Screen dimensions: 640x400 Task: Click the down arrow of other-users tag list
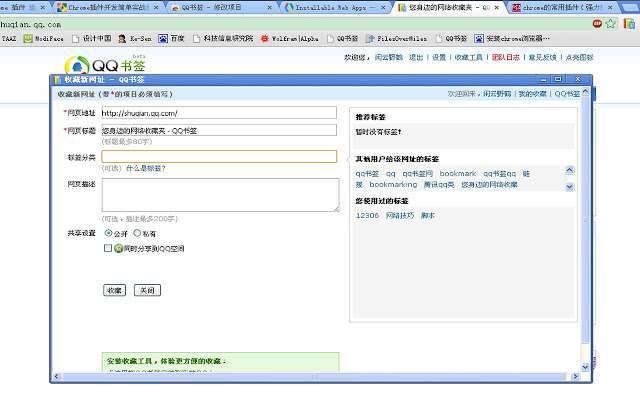point(570,187)
